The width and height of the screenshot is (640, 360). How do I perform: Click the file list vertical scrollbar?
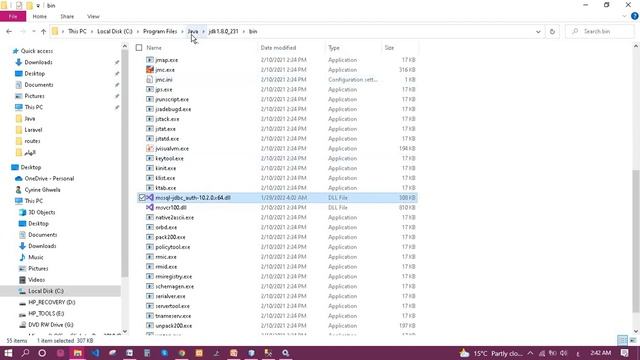[x=636, y=241]
